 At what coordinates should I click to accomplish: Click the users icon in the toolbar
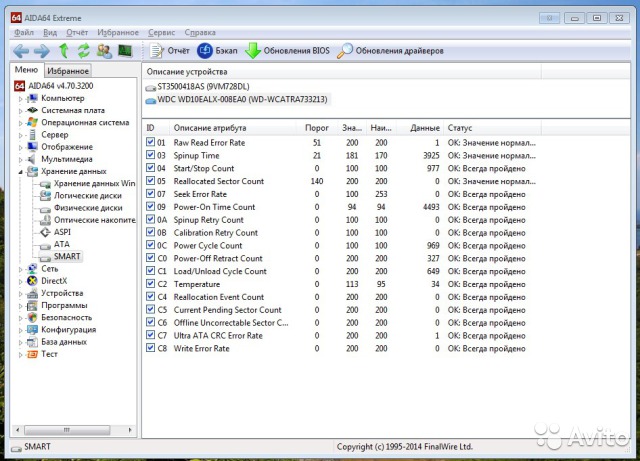tap(104, 51)
